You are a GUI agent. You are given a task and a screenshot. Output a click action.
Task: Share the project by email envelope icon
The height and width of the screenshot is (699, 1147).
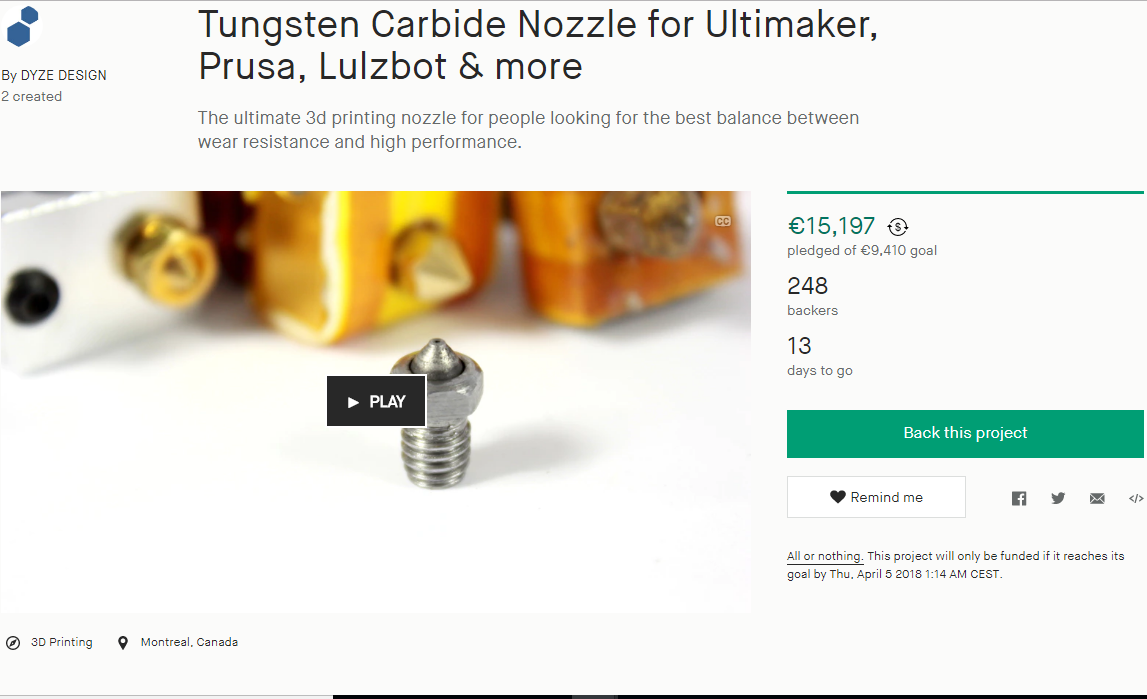[x=1097, y=499]
